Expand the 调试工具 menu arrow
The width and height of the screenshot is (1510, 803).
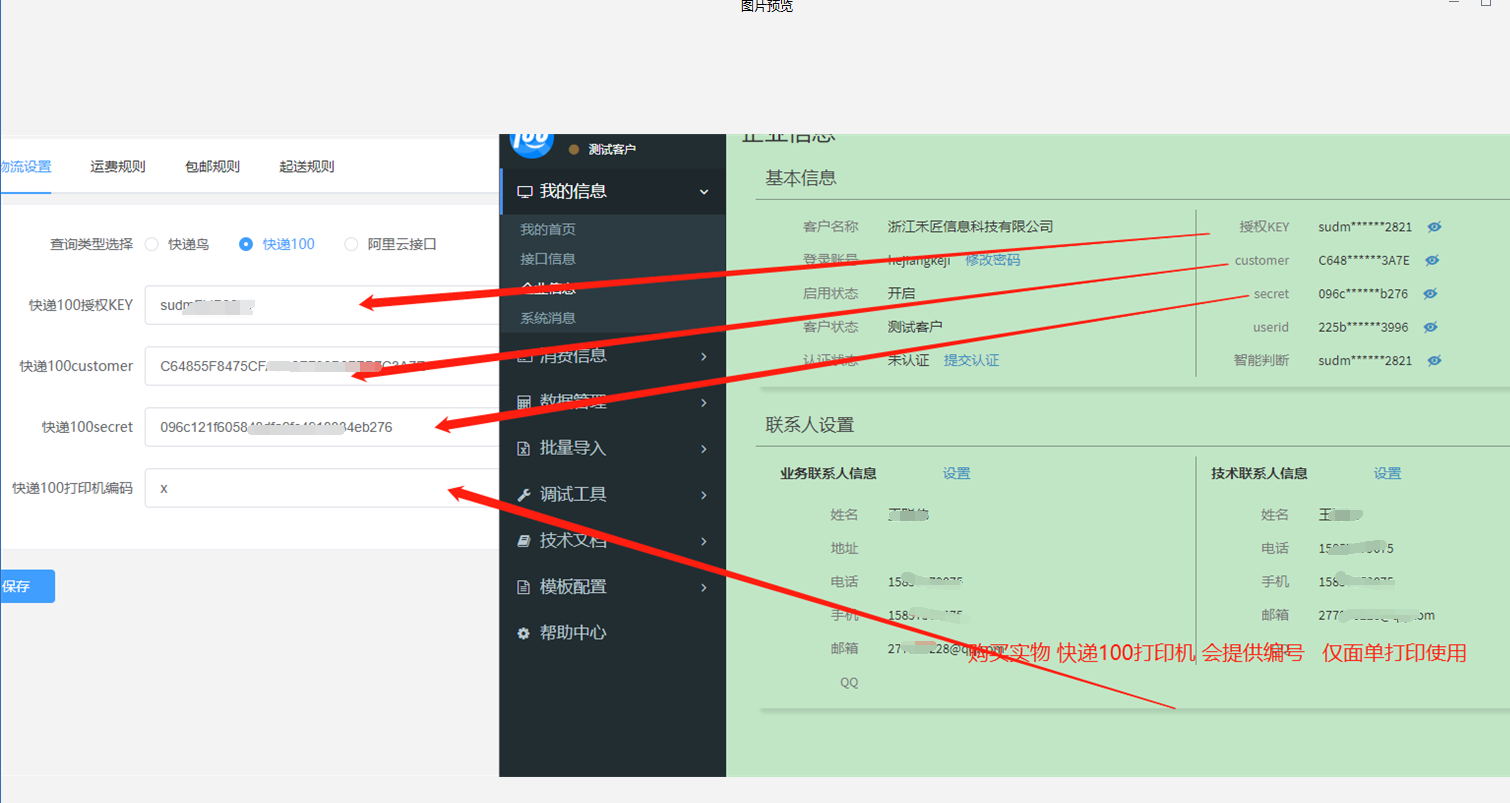pos(704,494)
